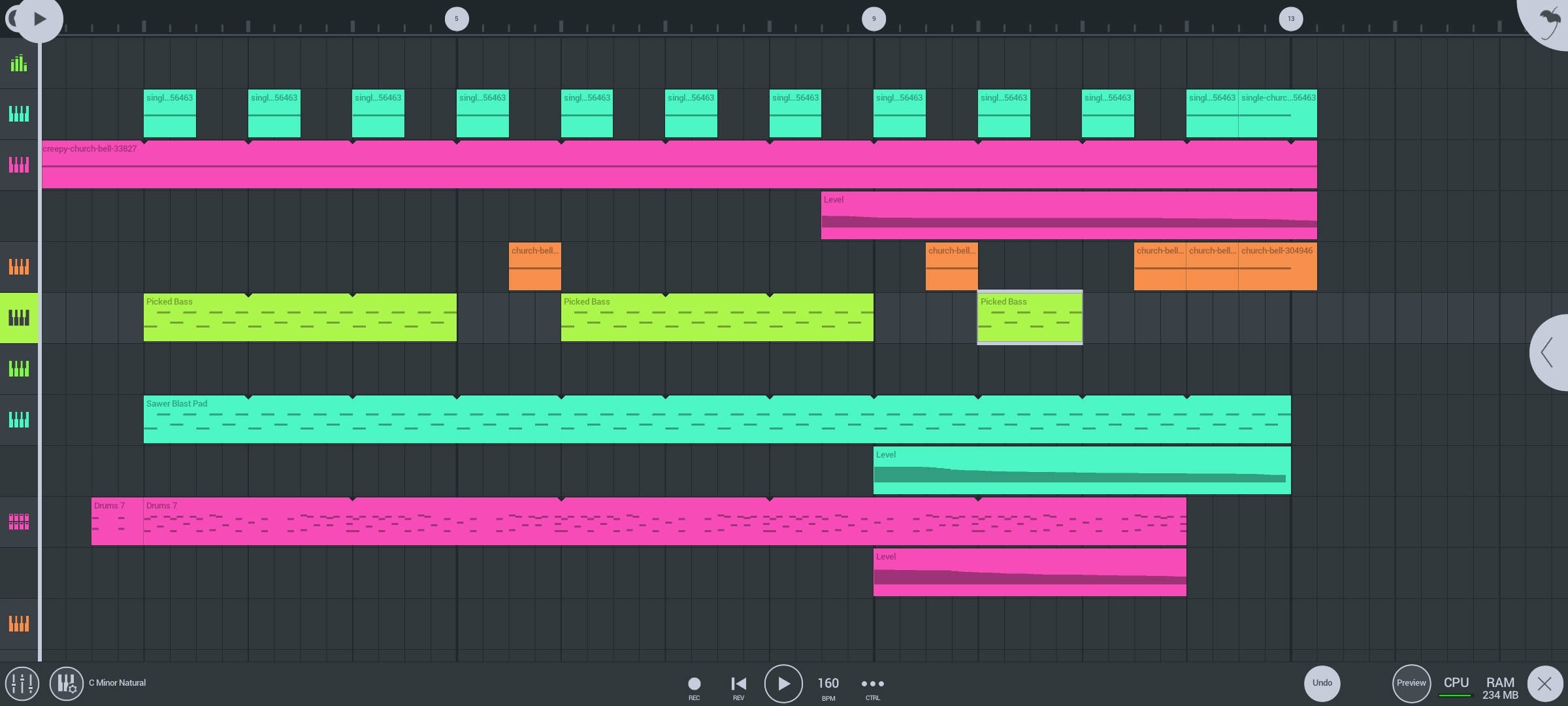Click the Preview button
Image resolution: width=1568 pixels, height=706 pixels.
pyautogui.click(x=1411, y=683)
